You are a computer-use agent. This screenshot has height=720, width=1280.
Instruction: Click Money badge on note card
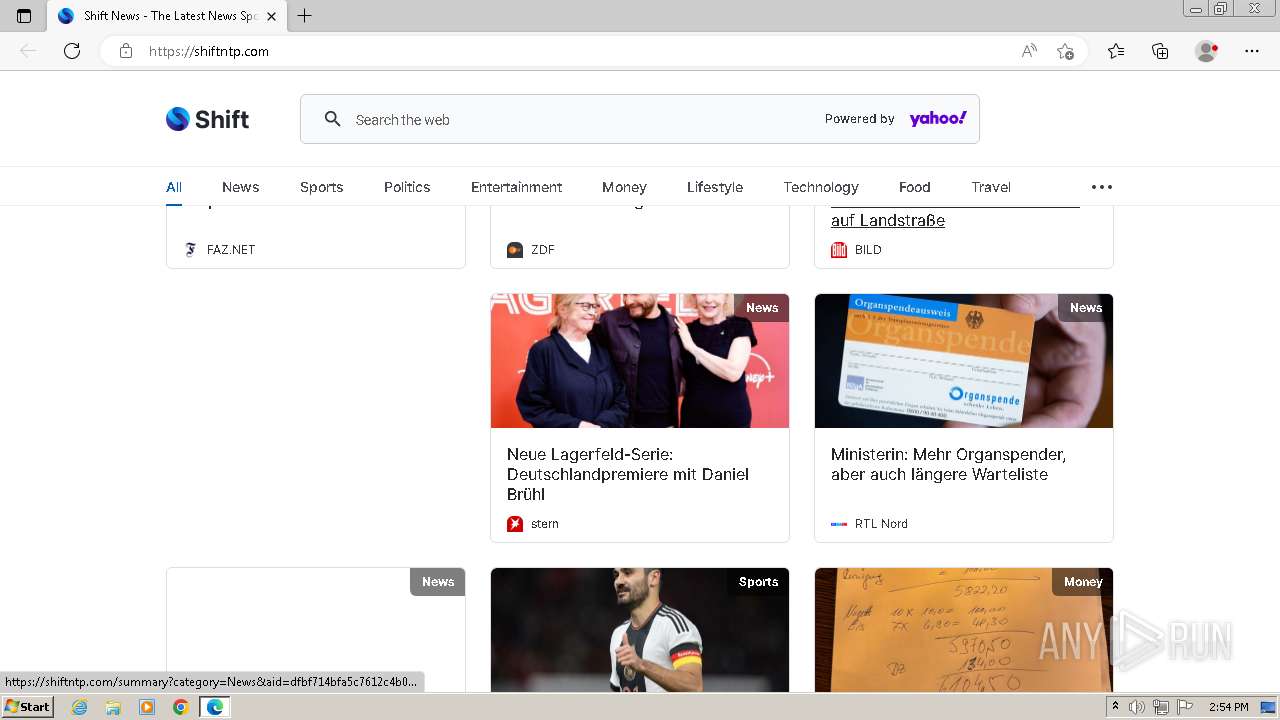[x=1083, y=582]
